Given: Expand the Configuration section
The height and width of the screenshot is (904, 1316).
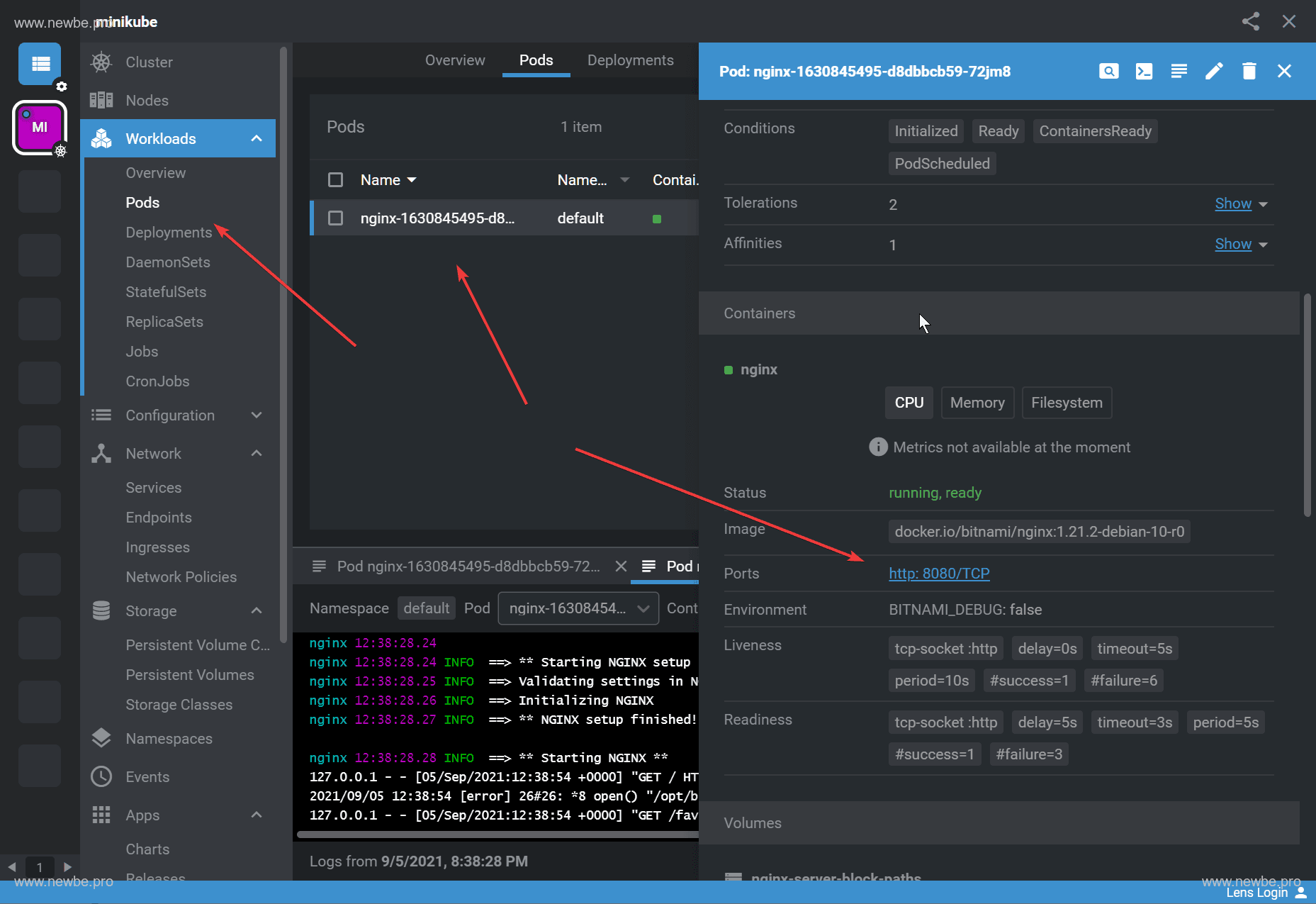Looking at the screenshot, I should point(256,415).
